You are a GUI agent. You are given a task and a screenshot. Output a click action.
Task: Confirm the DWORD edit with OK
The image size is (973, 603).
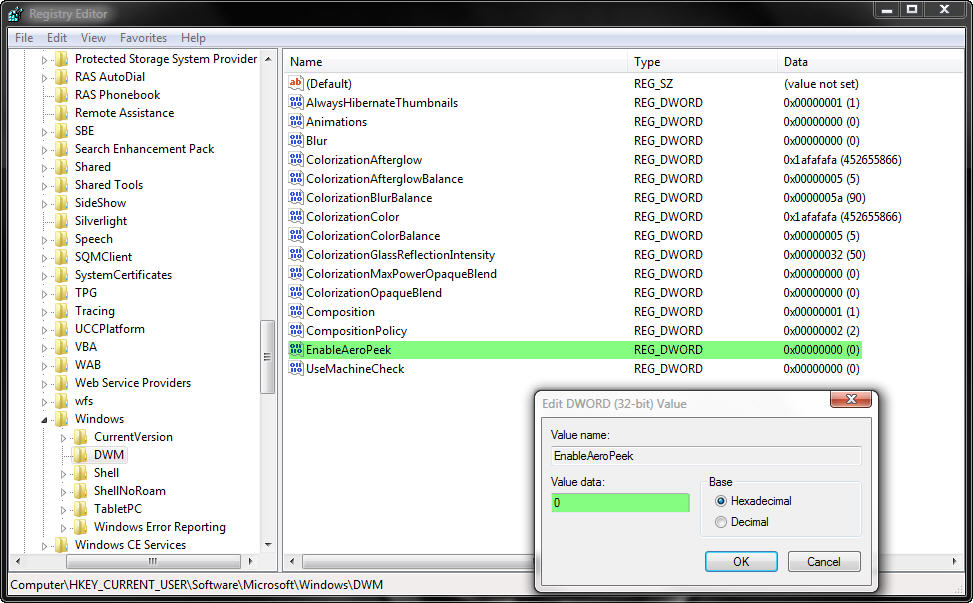click(741, 561)
